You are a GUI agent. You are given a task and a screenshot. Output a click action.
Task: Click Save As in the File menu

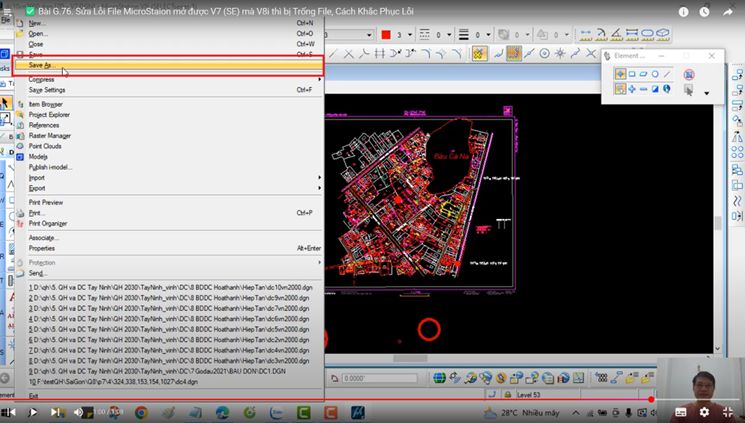pyautogui.click(x=40, y=65)
